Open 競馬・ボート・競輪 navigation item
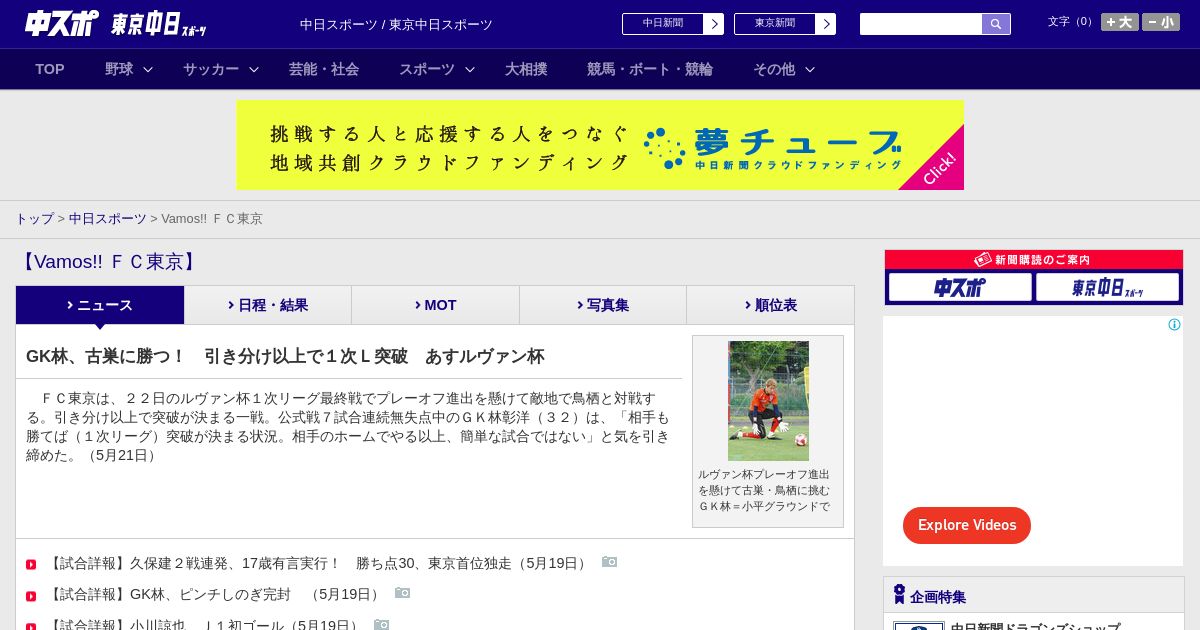 pos(650,69)
